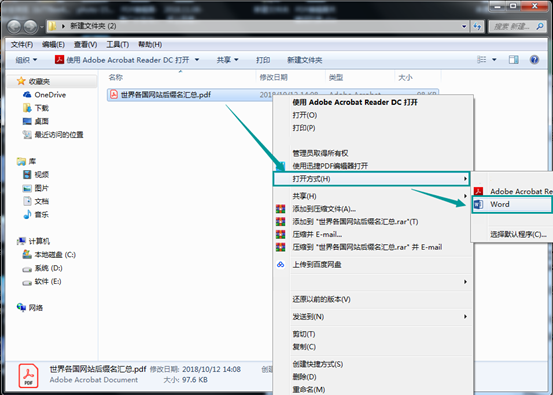Go forward with the Forward arrow button
Viewport: 553px width, 395px height.
pyautogui.click(x=31, y=26)
